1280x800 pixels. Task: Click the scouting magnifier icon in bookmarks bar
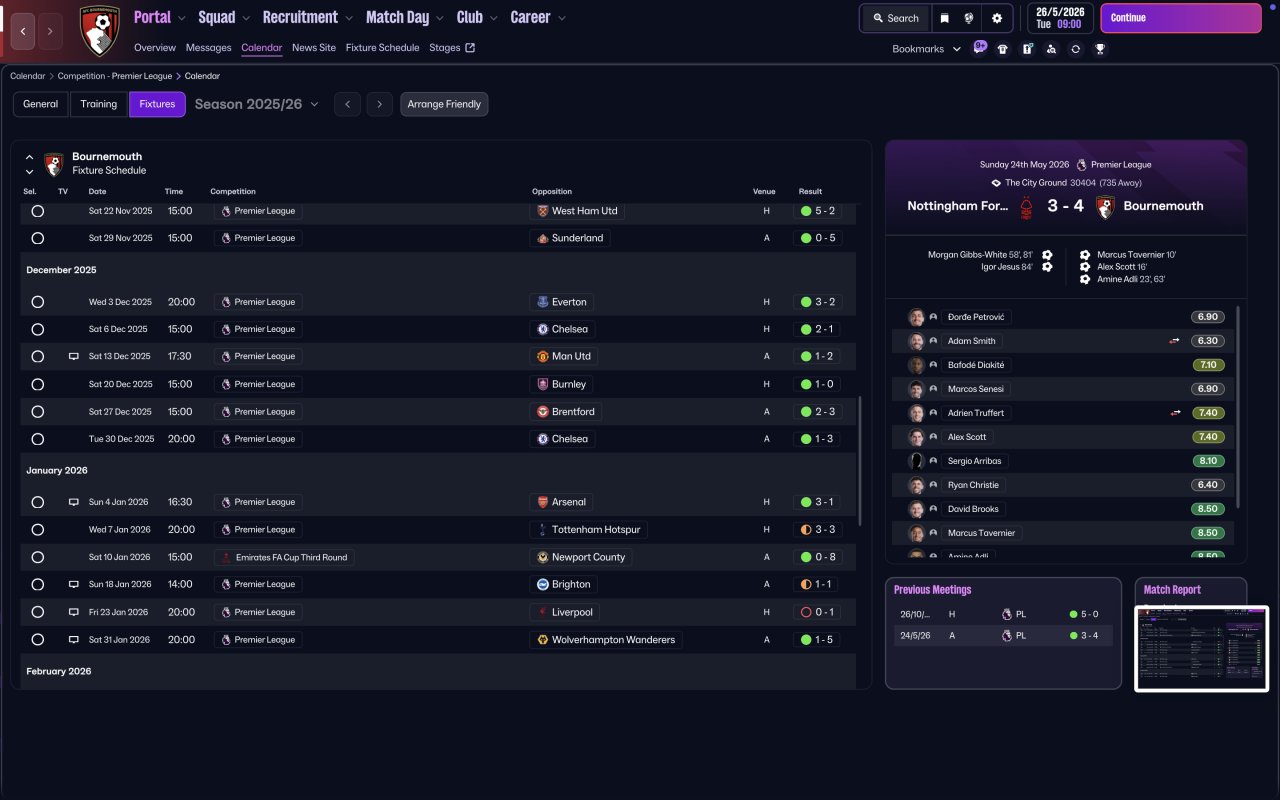[x=1051, y=48]
